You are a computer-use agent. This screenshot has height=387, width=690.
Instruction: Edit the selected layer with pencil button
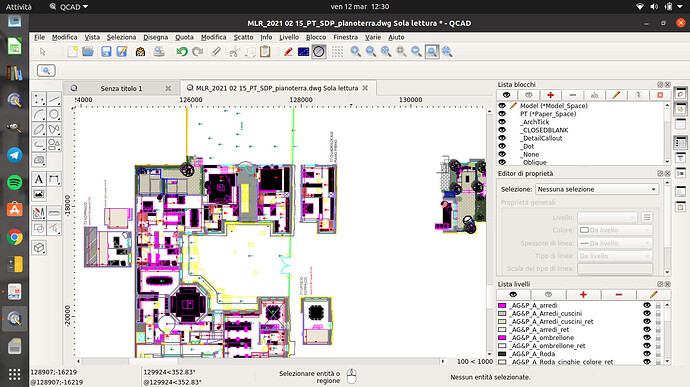tap(653, 295)
